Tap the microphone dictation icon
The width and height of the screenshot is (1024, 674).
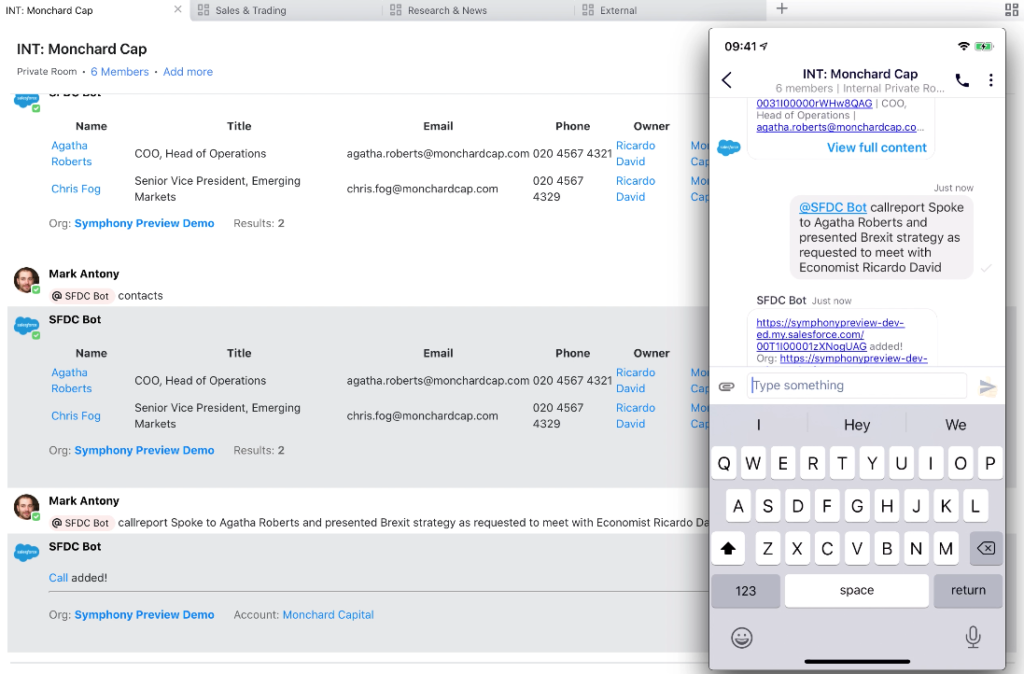(x=973, y=637)
